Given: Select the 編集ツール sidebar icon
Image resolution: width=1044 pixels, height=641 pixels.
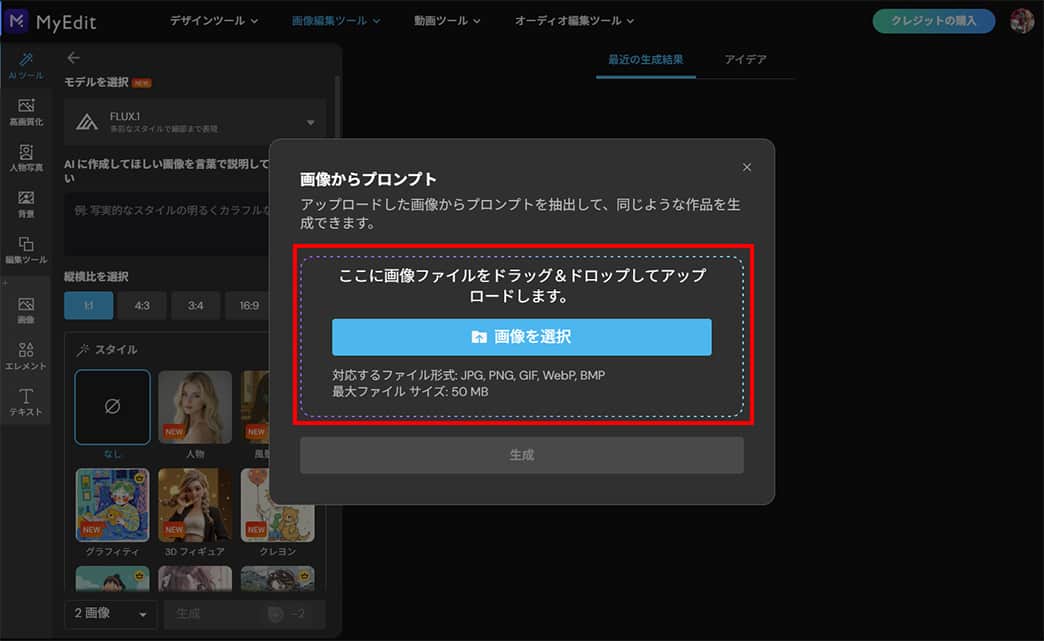Looking at the screenshot, I should click(x=25, y=250).
